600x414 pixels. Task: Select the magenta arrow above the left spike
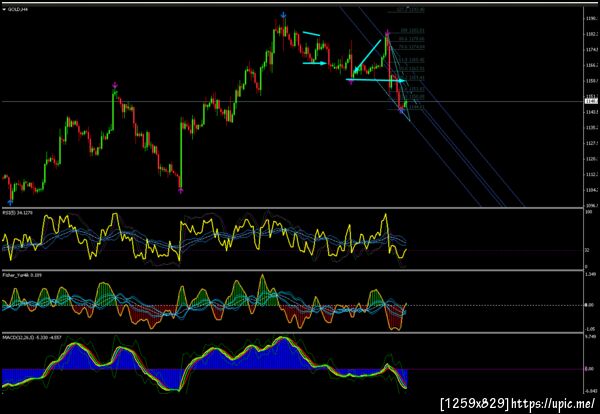coord(115,85)
